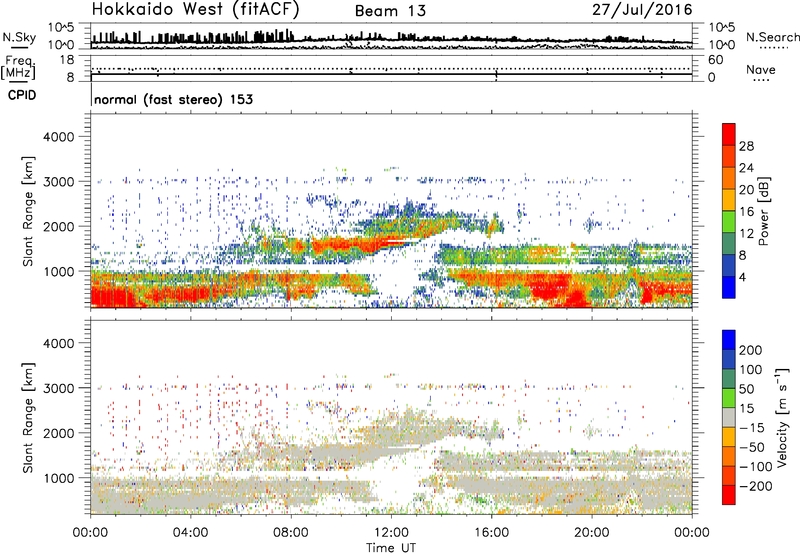The height and width of the screenshot is (554, 800).
Task: Click the "24" power color bar label
Action: click(x=746, y=168)
